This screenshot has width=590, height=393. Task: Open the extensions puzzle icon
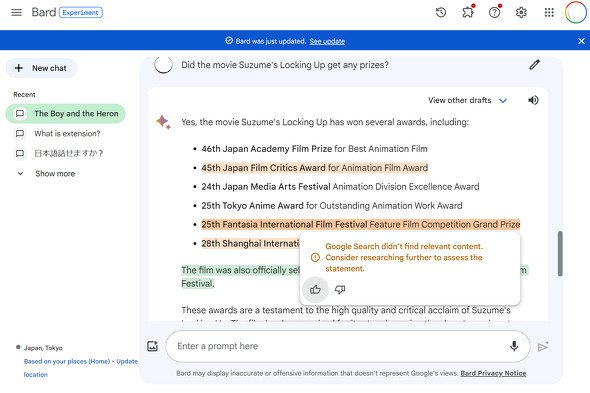(468, 12)
